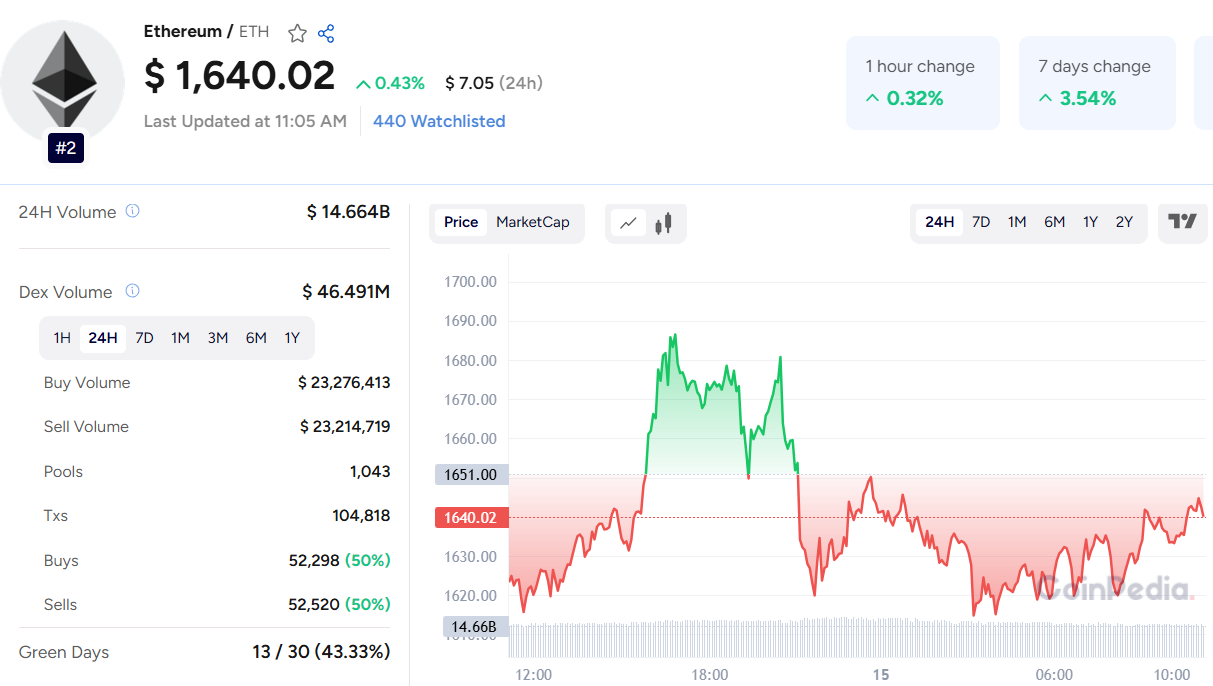Click the Sell Volume value $ 23,214,719
Image resolution: width=1213 pixels, height=686 pixels.
[345, 426]
